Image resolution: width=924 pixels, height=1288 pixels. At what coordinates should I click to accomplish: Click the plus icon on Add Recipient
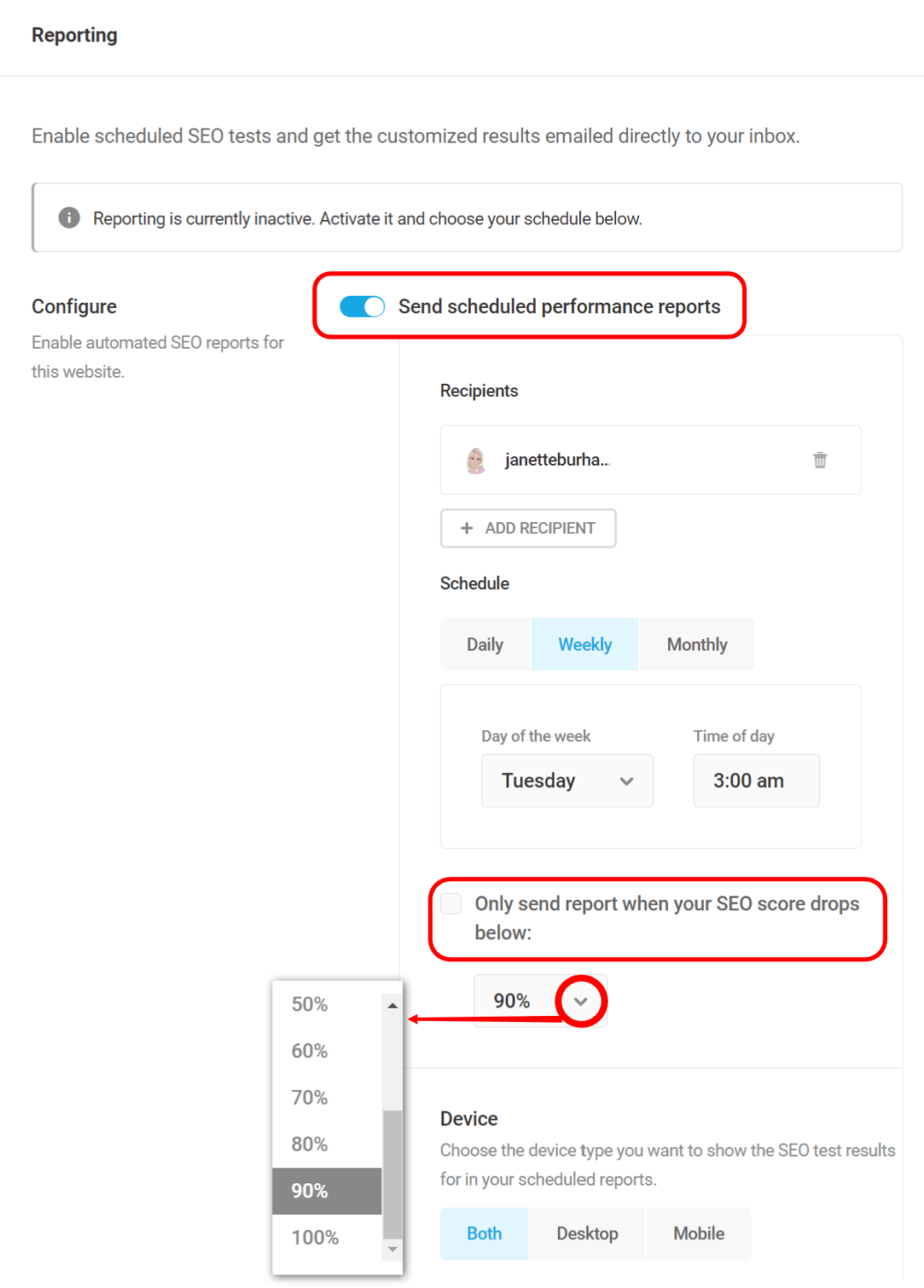(x=466, y=528)
